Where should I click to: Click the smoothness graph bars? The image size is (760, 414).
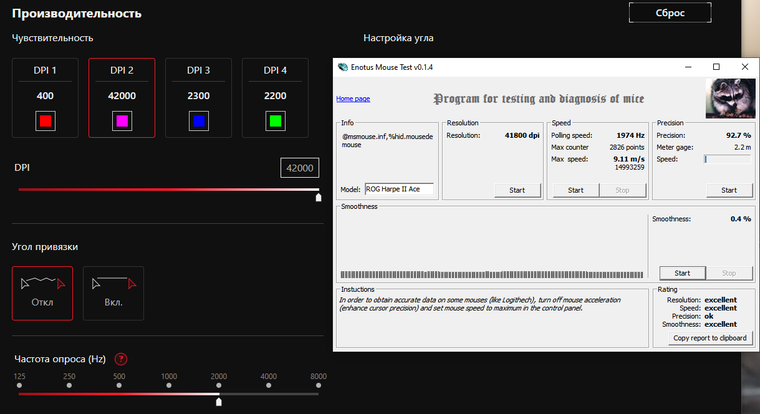coord(491,274)
